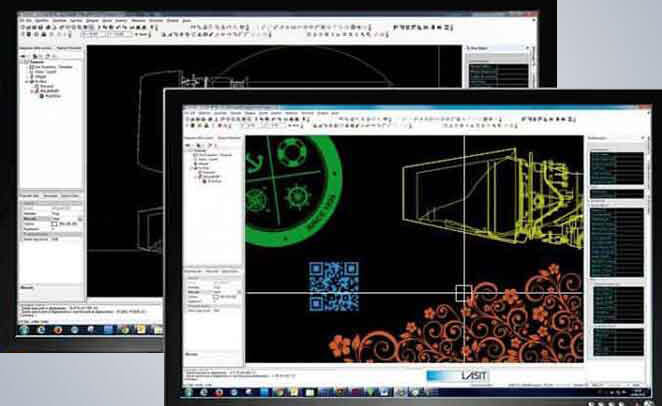The image size is (662, 406).
Task: Select the orange floral swirl ornament graphic
Action: (458, 314)
